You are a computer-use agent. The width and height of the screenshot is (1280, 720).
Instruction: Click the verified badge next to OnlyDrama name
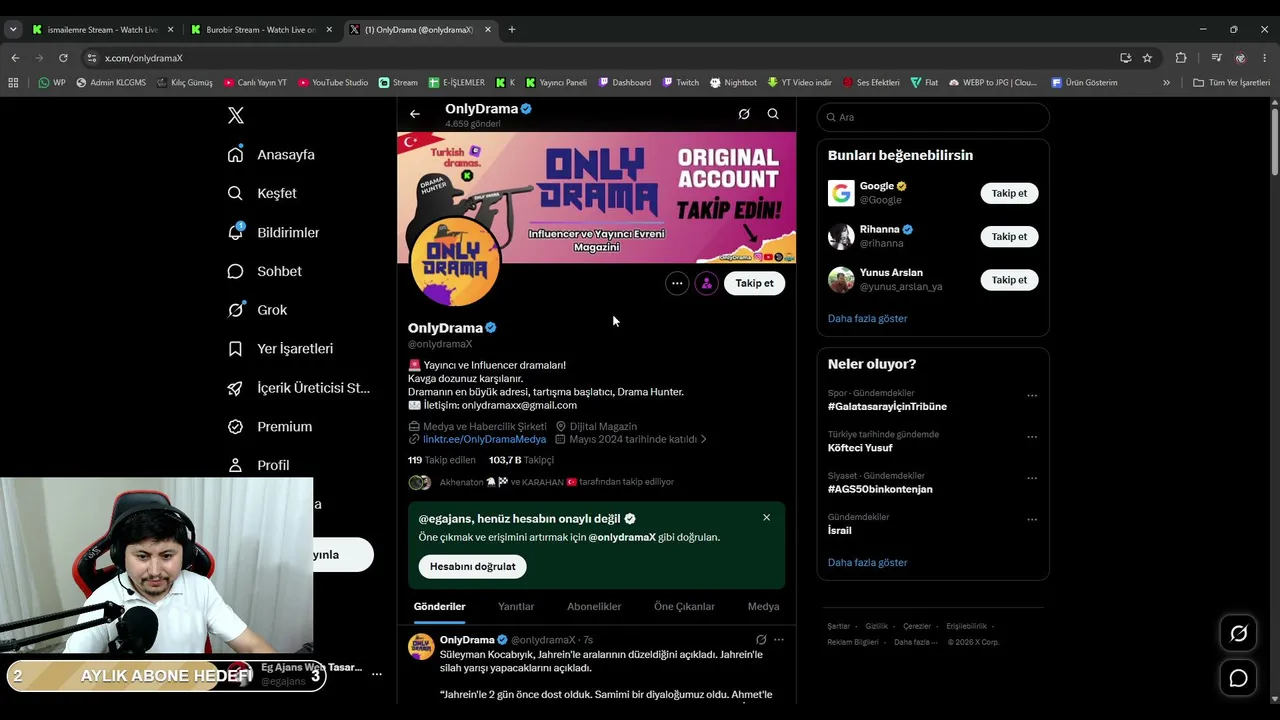click(x=491, y=327)
